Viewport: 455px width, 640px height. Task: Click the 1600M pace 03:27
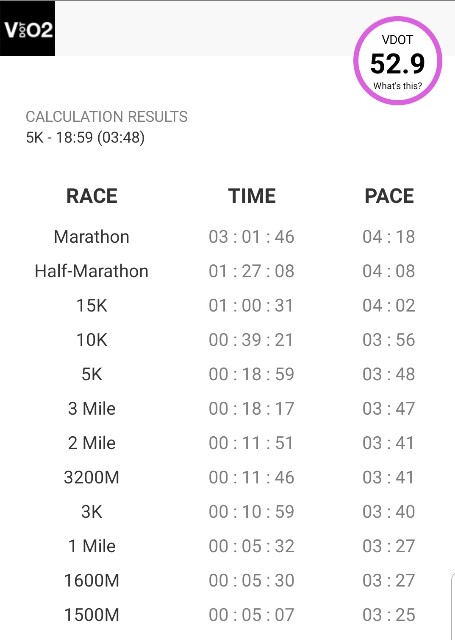point(388,580)
